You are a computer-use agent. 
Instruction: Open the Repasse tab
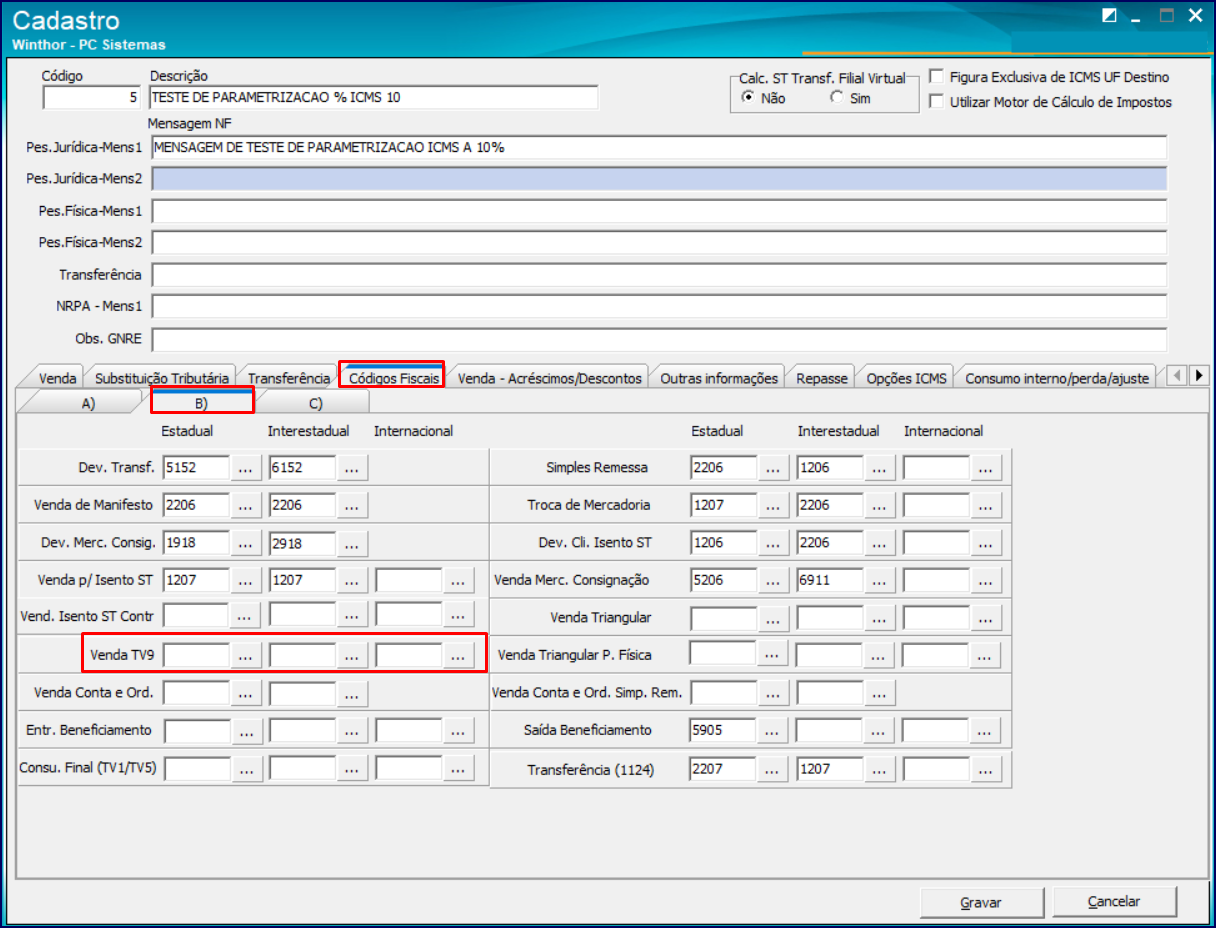(x=822, y=378)
